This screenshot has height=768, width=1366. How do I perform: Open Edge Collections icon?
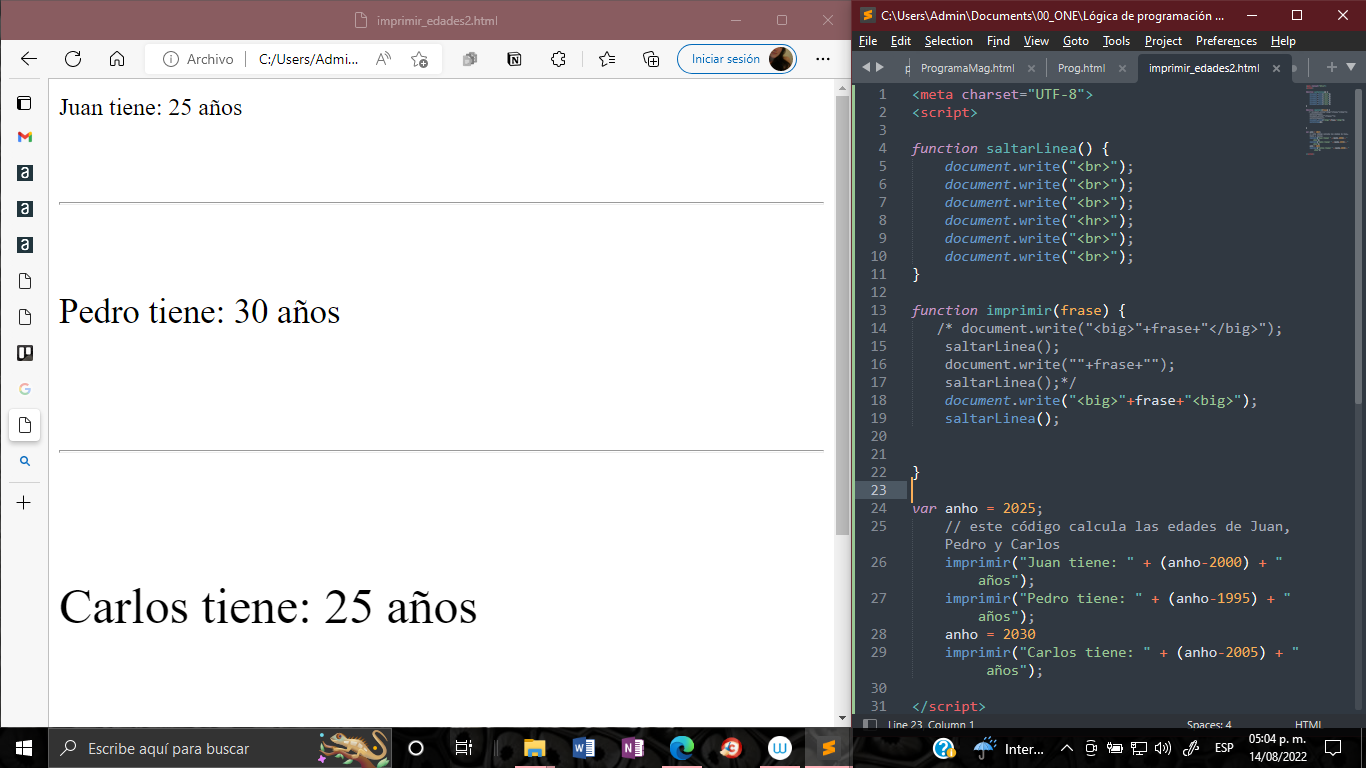click(651, 59)
